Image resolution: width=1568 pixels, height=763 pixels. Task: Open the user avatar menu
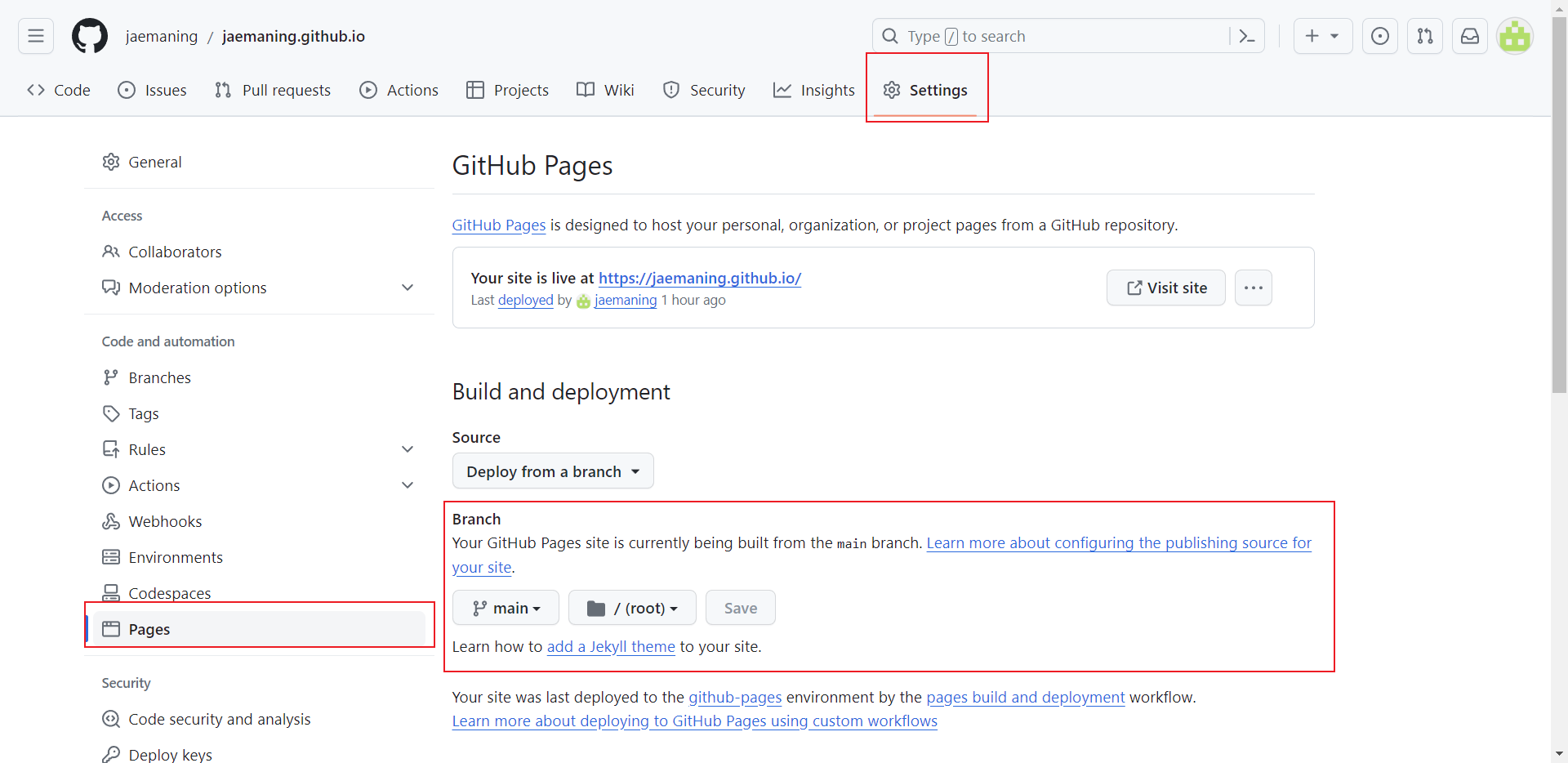[x=1515, y=36]
